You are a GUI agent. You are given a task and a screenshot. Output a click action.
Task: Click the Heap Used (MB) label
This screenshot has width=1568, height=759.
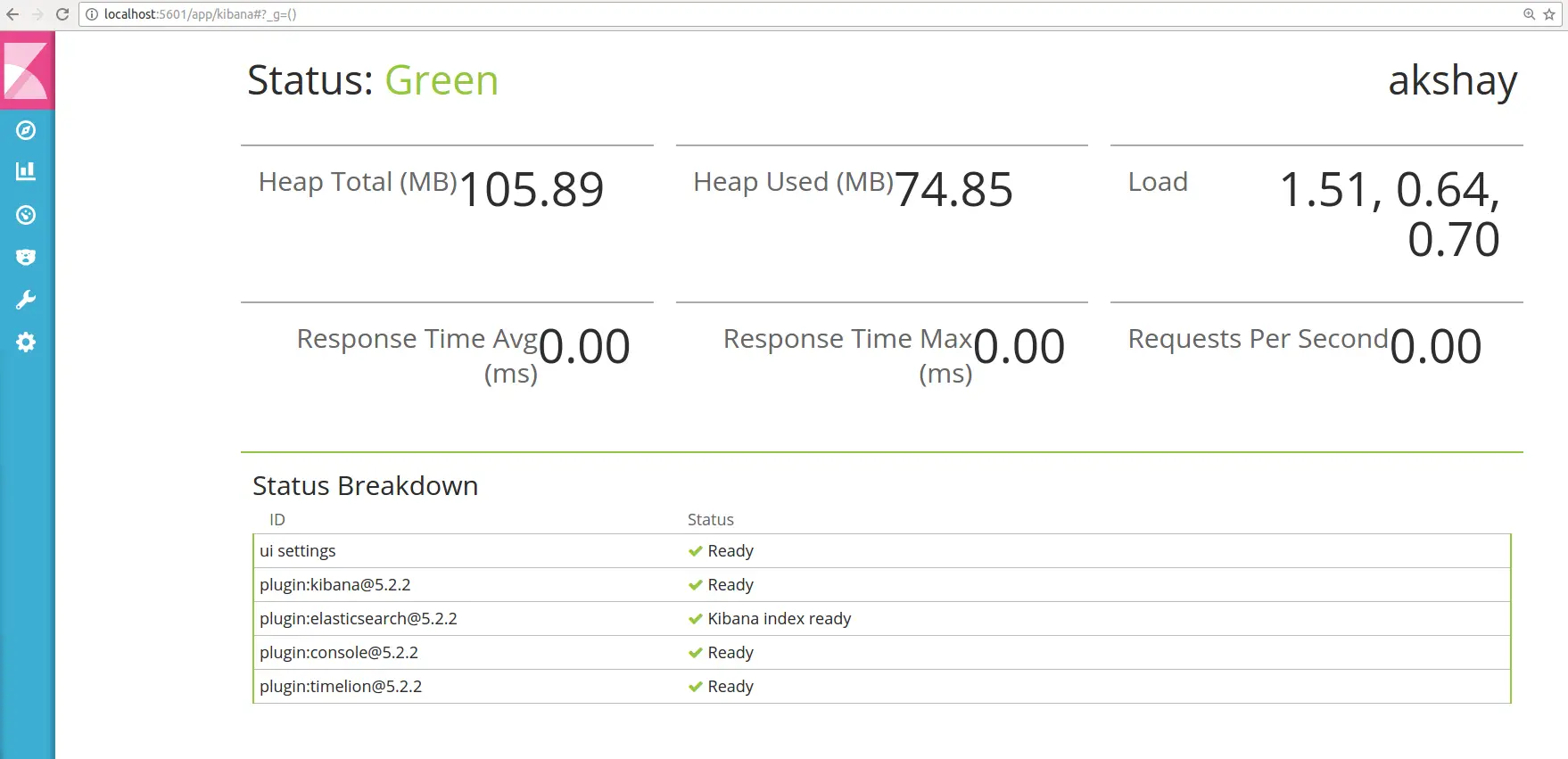pyautogui.click(x=794, y=182)
